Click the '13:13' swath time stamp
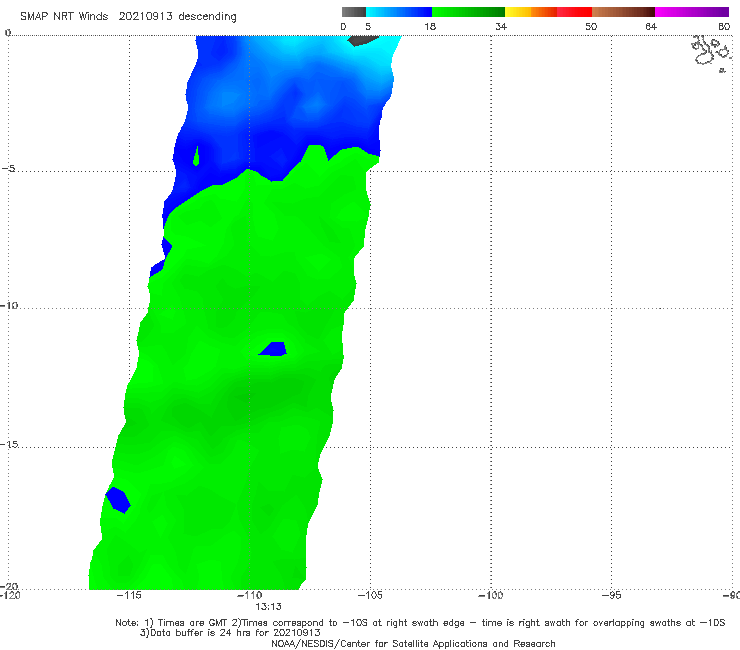Viewport: 740px width, 650px height. (x=269, y=607)
